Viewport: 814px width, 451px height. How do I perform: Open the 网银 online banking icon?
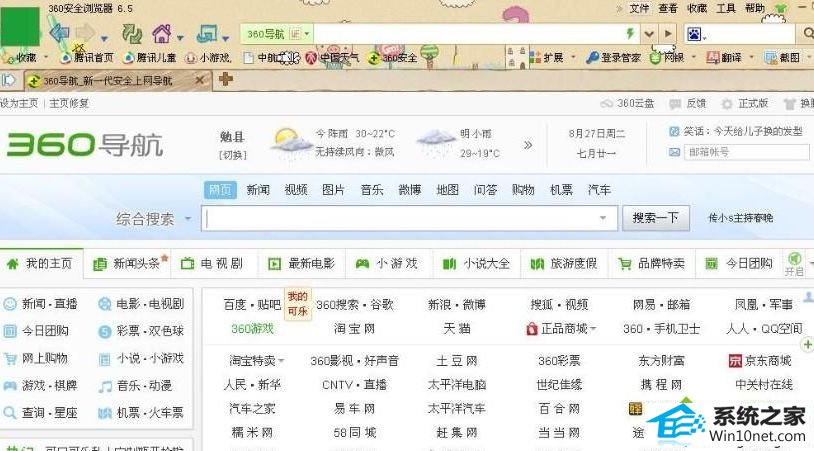tap(656, 58)
